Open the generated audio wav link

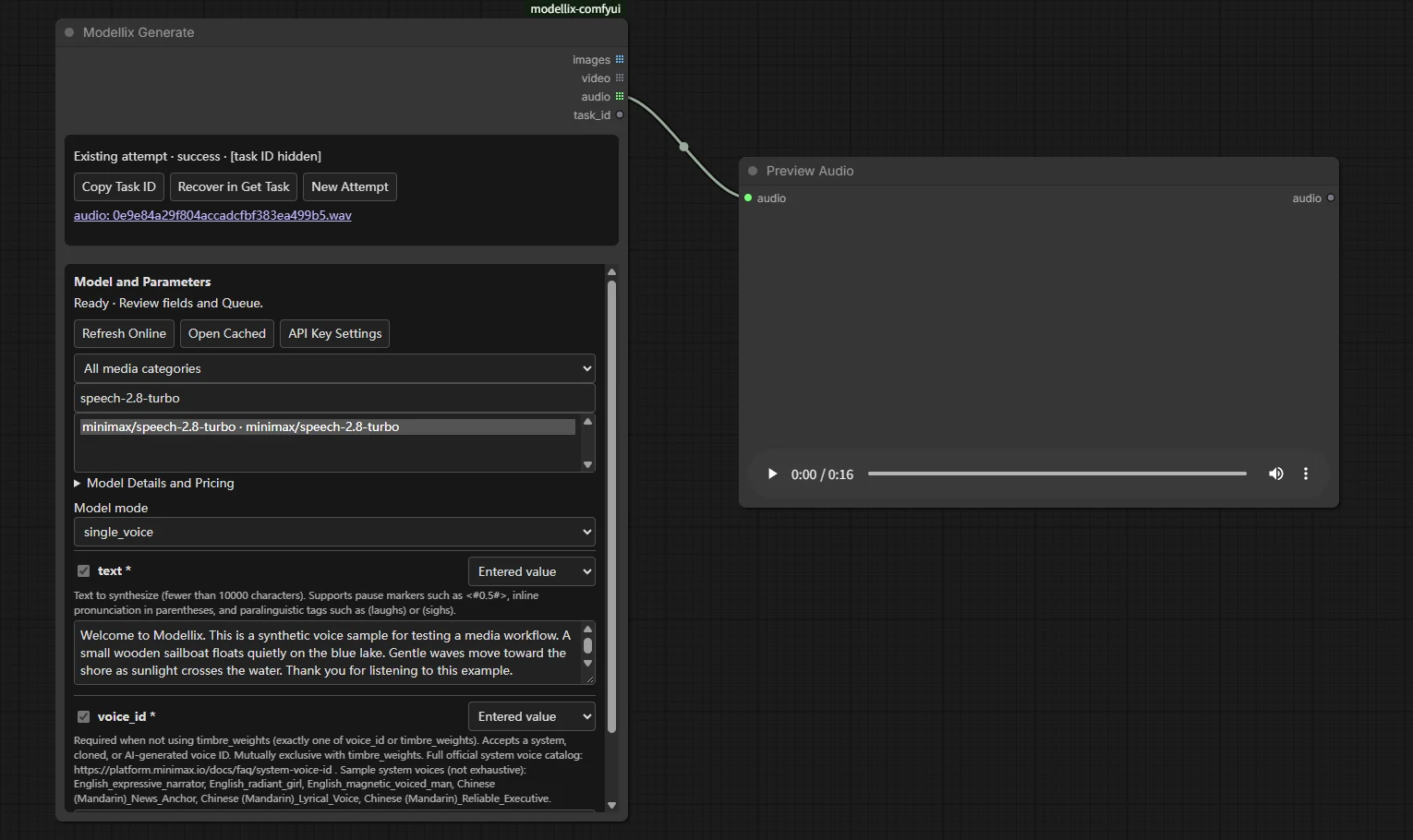click(212, 215)
